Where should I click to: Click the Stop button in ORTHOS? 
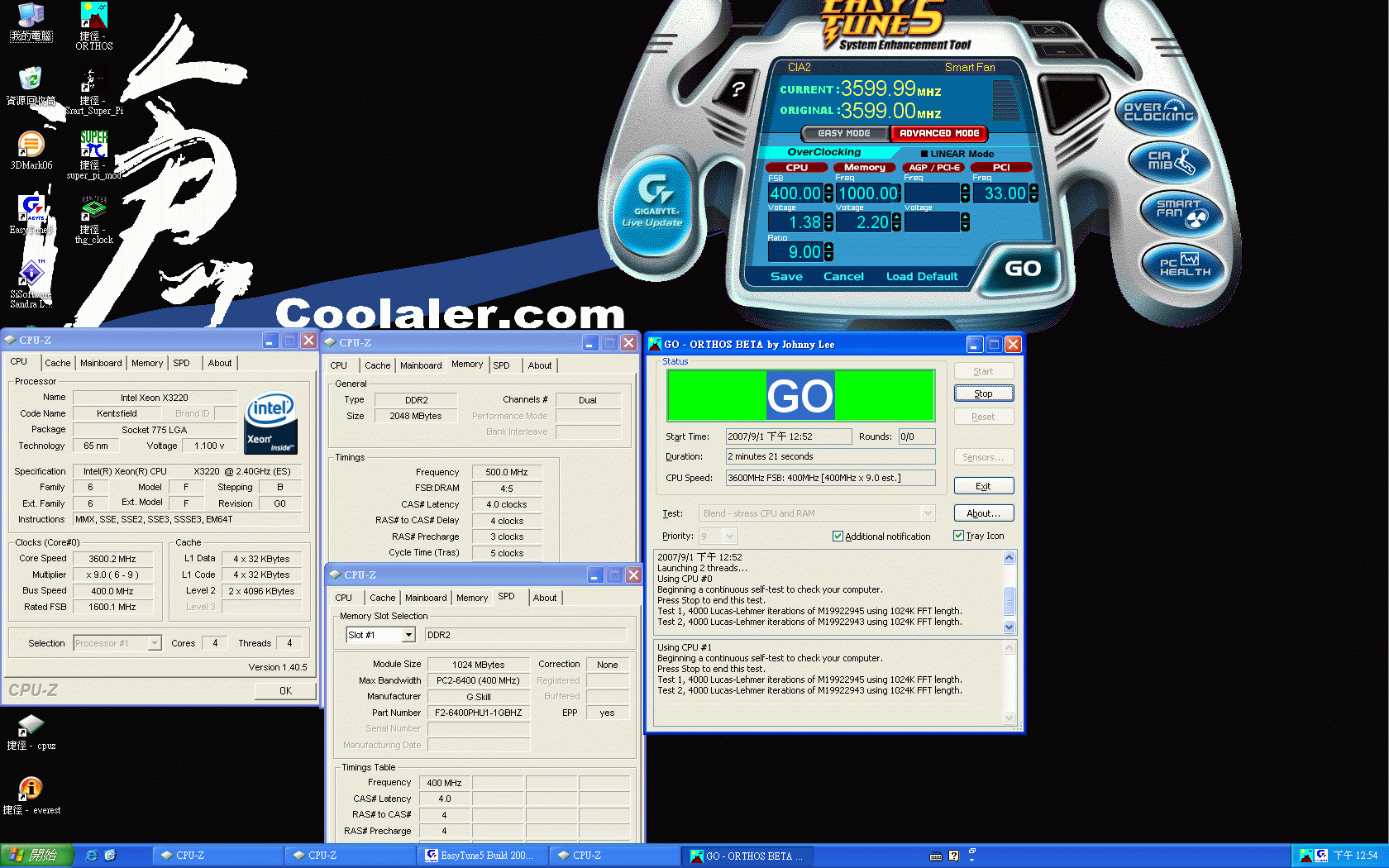983,393
